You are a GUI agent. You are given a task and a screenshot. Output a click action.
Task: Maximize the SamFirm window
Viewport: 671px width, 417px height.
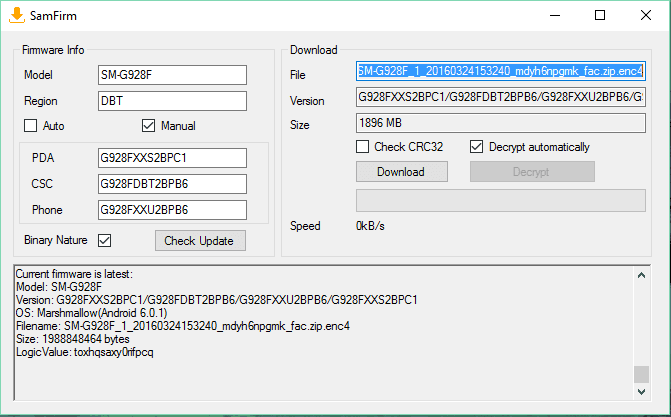pos(600,15)
